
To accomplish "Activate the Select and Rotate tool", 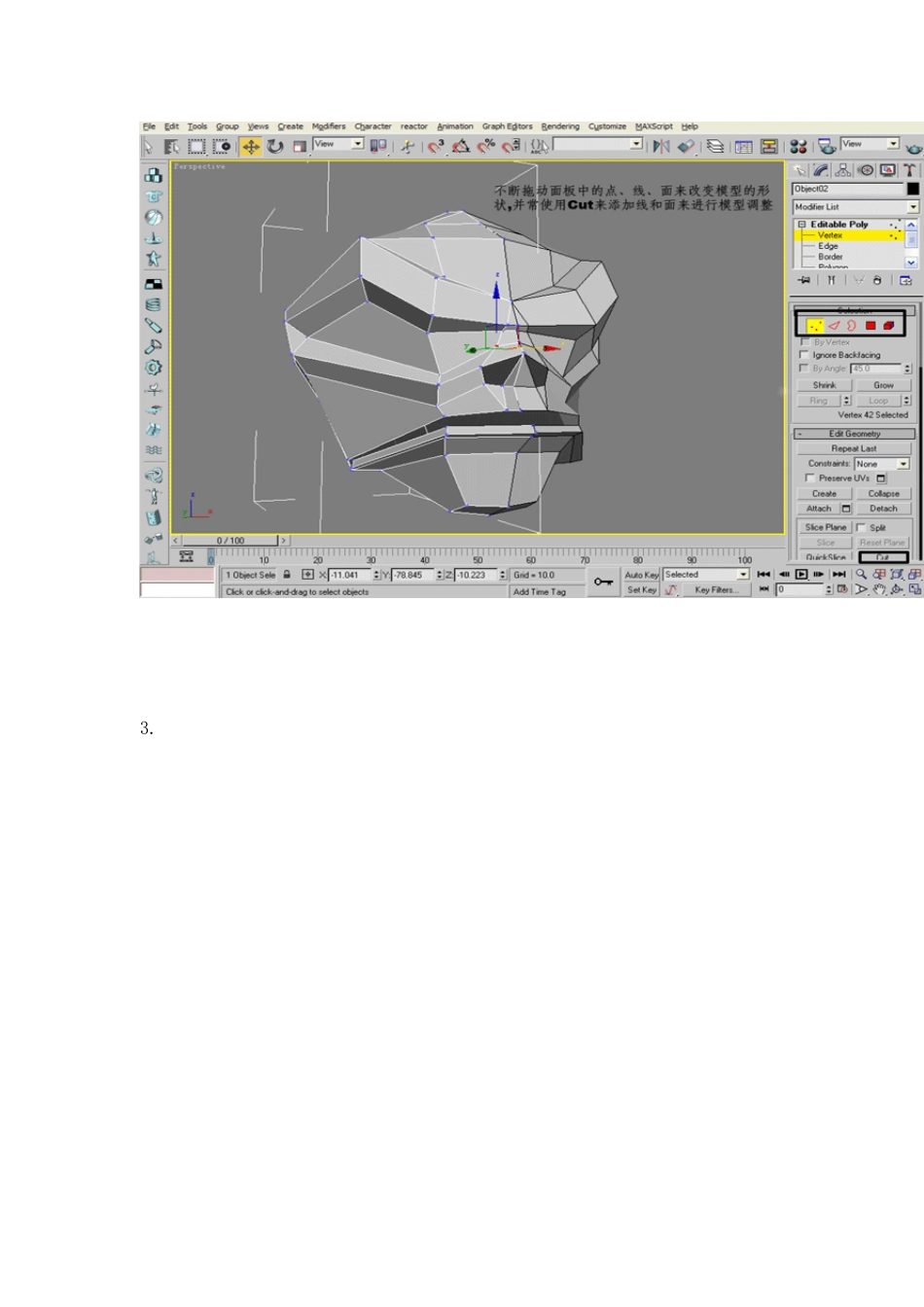I will pos(275,146).
